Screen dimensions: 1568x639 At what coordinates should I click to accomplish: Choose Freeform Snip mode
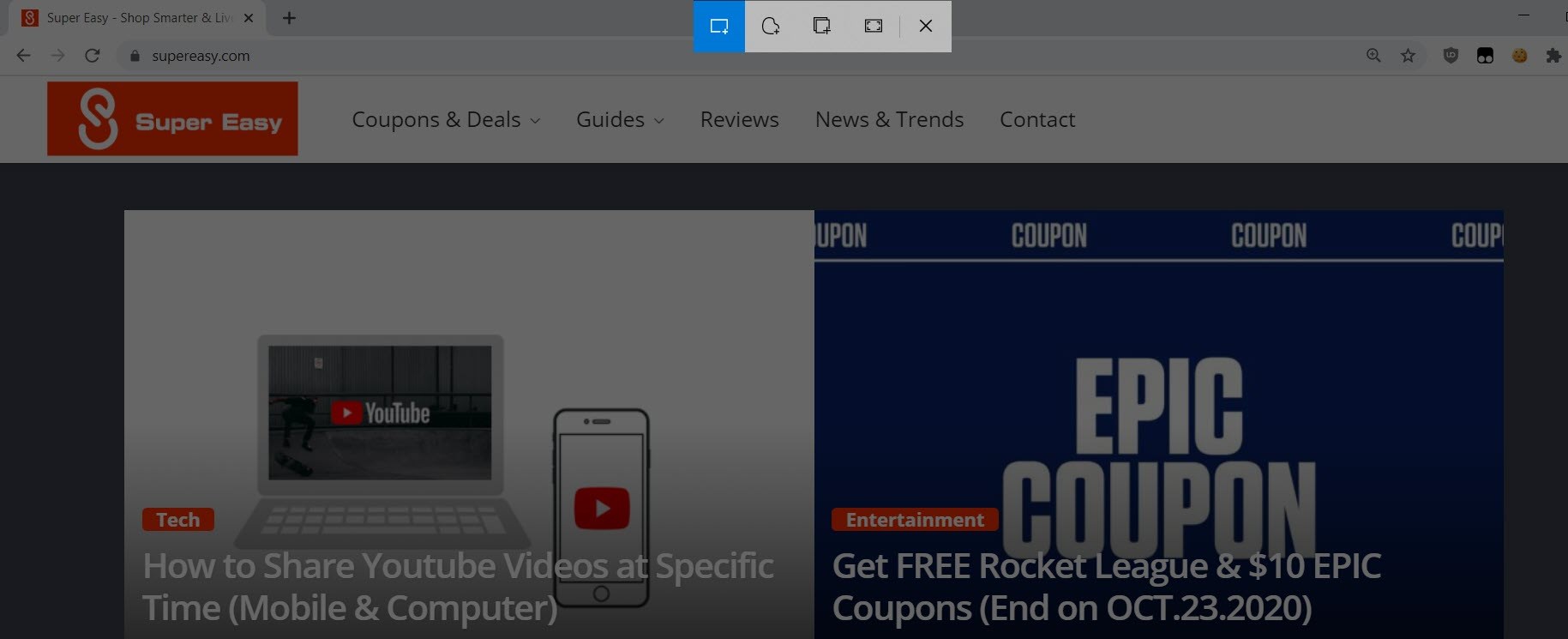coord(771,26)
